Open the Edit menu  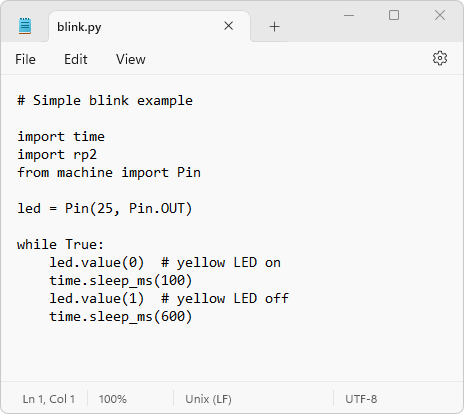76,59
